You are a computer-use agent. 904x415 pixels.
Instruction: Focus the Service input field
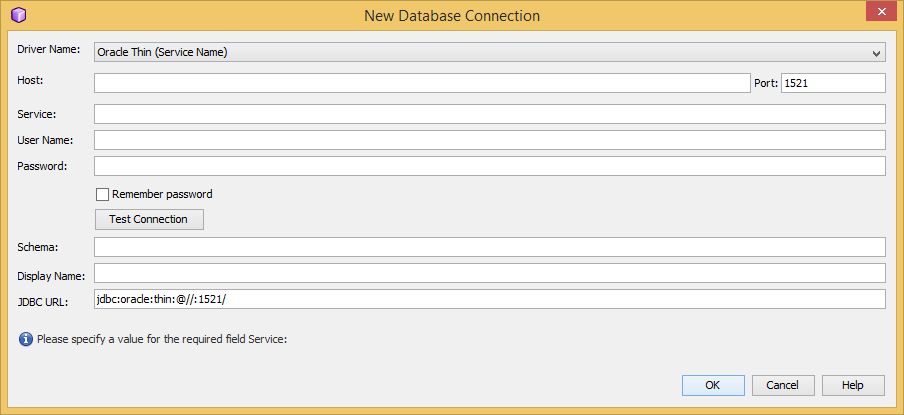point(489,114)
